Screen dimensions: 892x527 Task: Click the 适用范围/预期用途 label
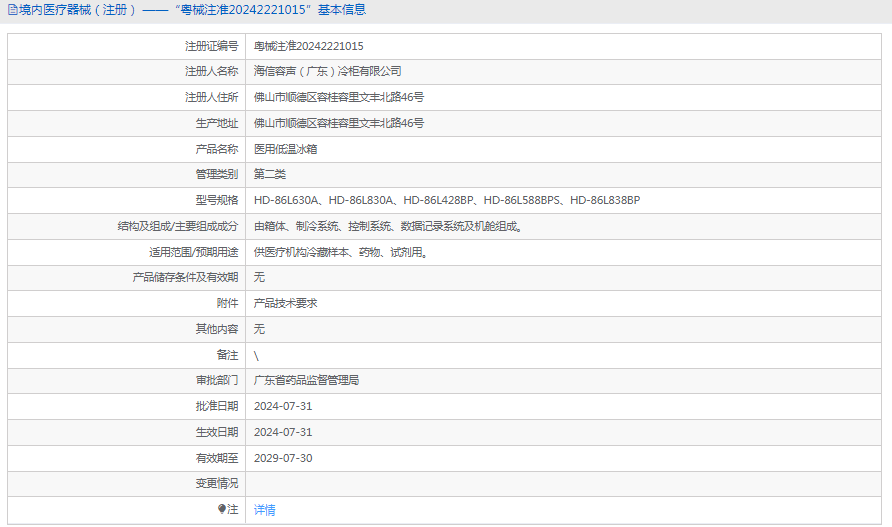[x=193, y=252]
